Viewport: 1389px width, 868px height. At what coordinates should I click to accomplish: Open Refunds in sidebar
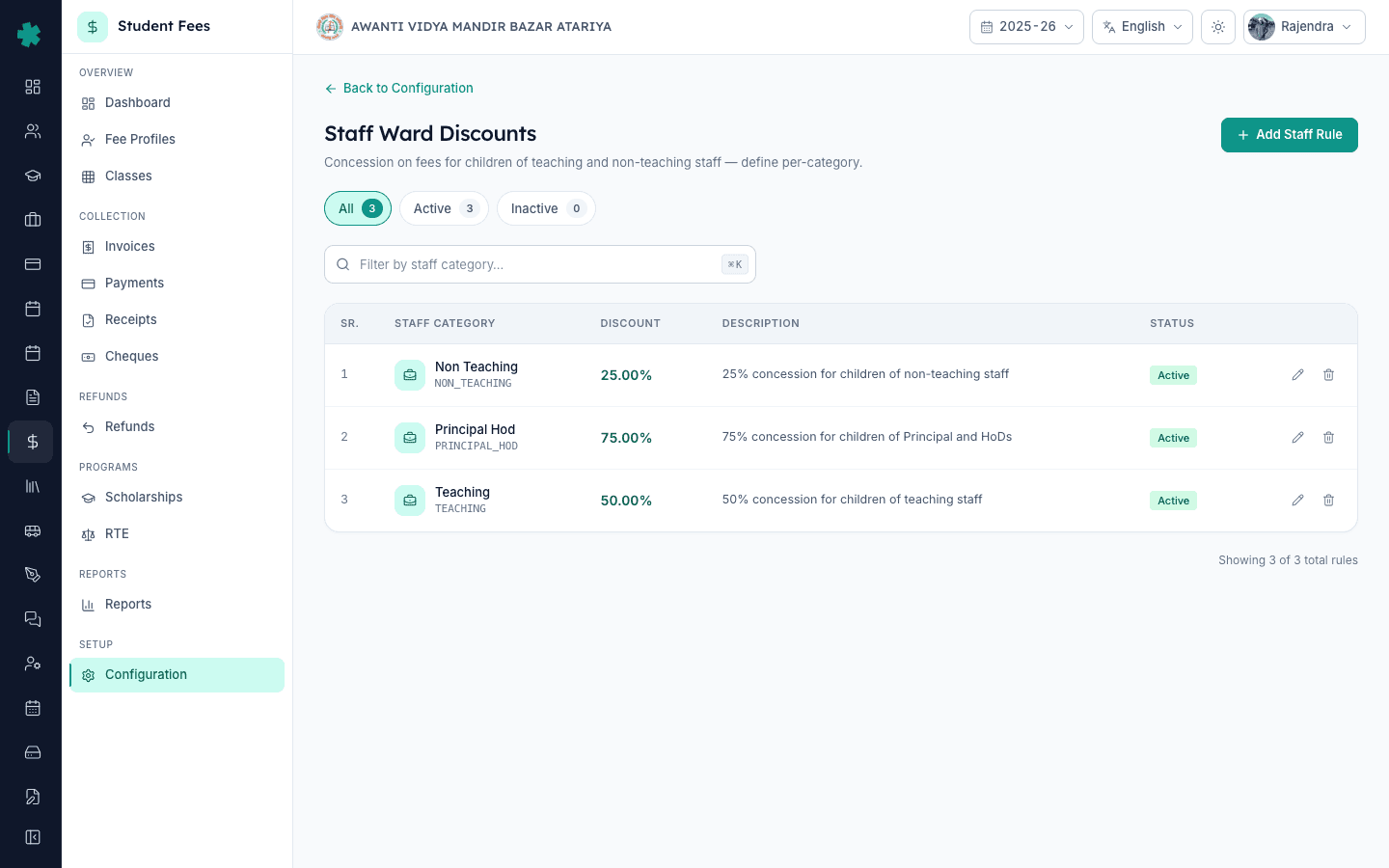177,427
